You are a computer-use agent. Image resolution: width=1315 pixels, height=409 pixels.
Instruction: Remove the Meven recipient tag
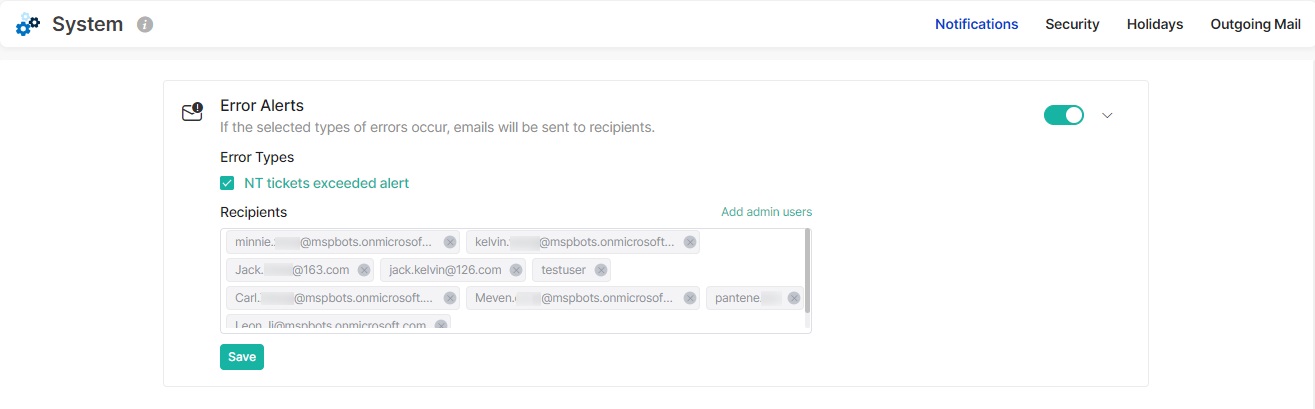pyautogui.click(x=690, y=298)
